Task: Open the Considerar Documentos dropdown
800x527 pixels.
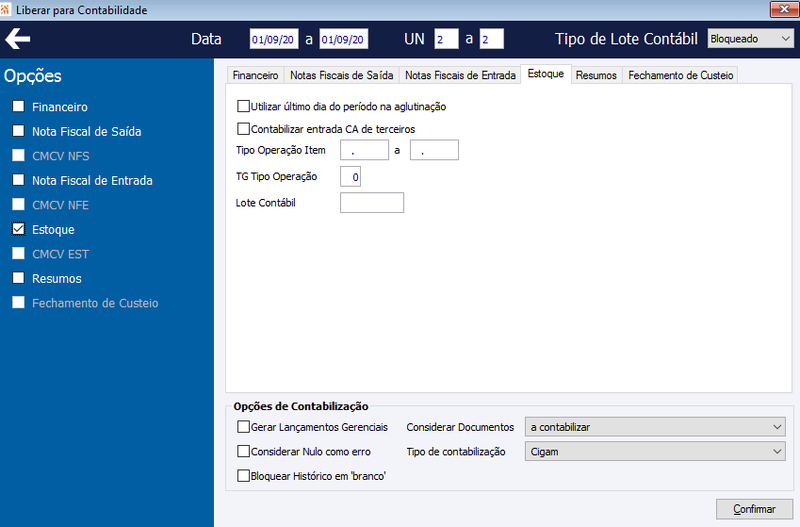Action: click(655, 427)
